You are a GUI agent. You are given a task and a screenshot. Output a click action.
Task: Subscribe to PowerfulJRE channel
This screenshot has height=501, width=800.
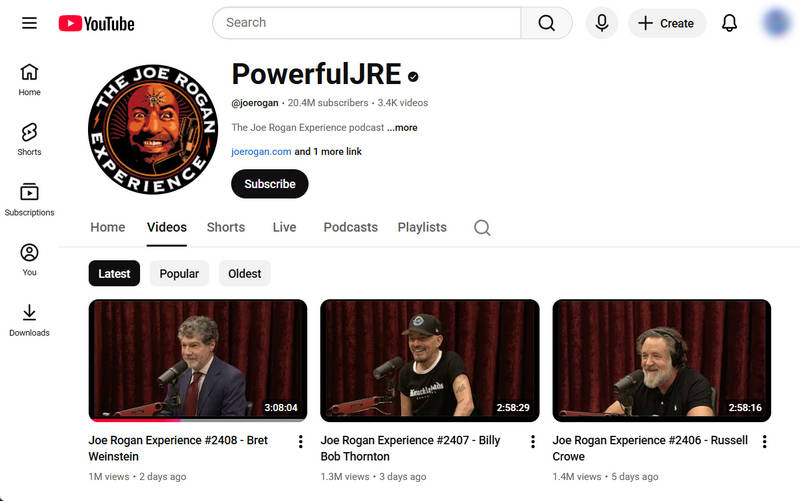269,184
